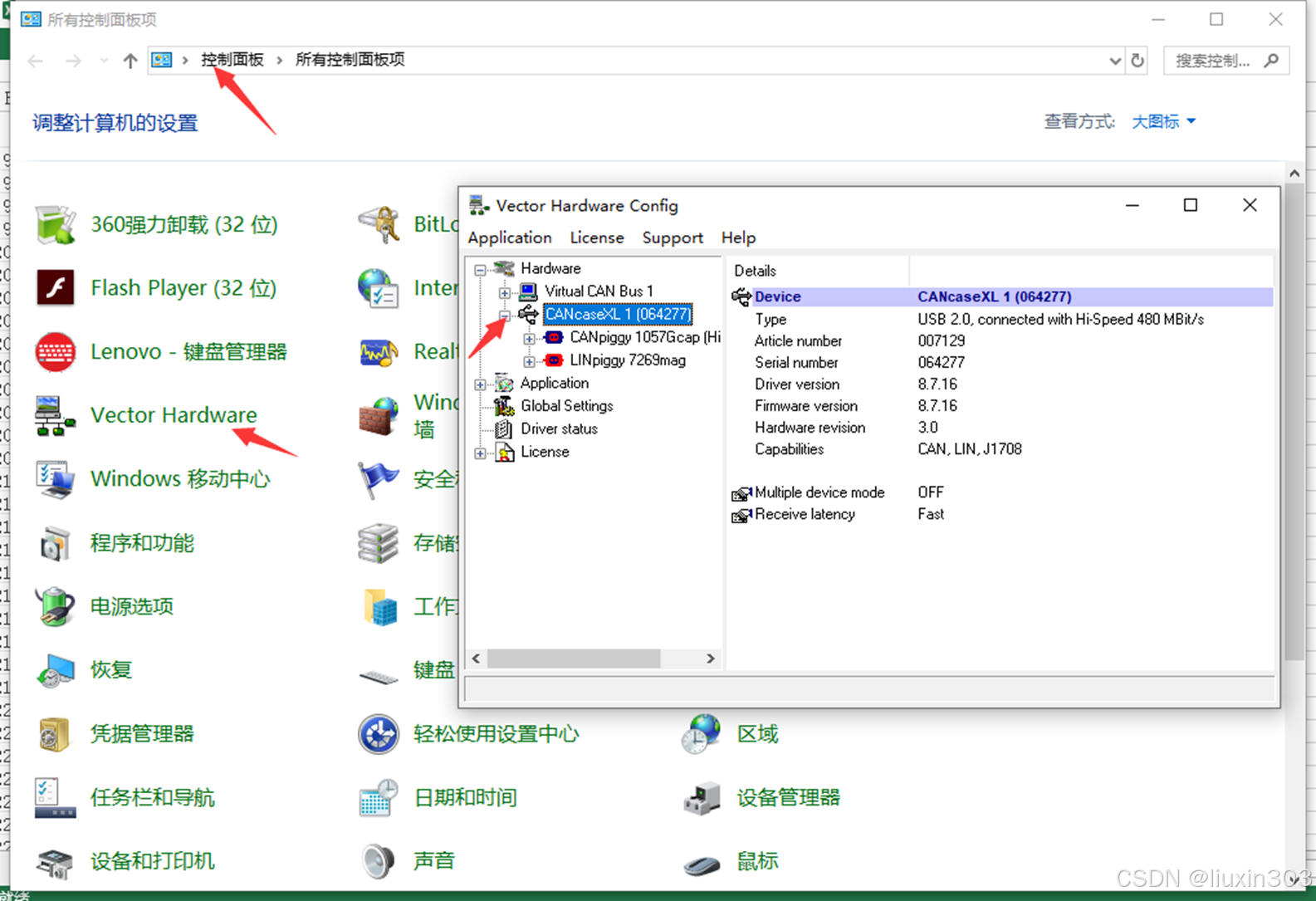Viewport: 1316px width, 901px height.
Task: Open the Vector Hardware icon
Action: coord(56,415)
